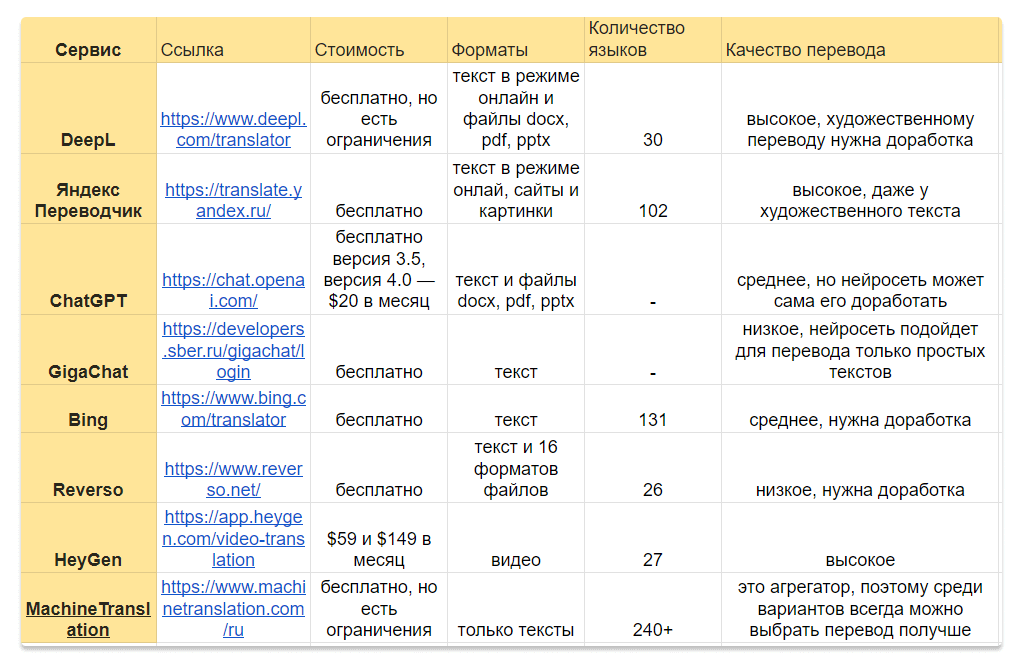Open the translate.yandex.ru link

pyautogui.click(x=234, y=200)
